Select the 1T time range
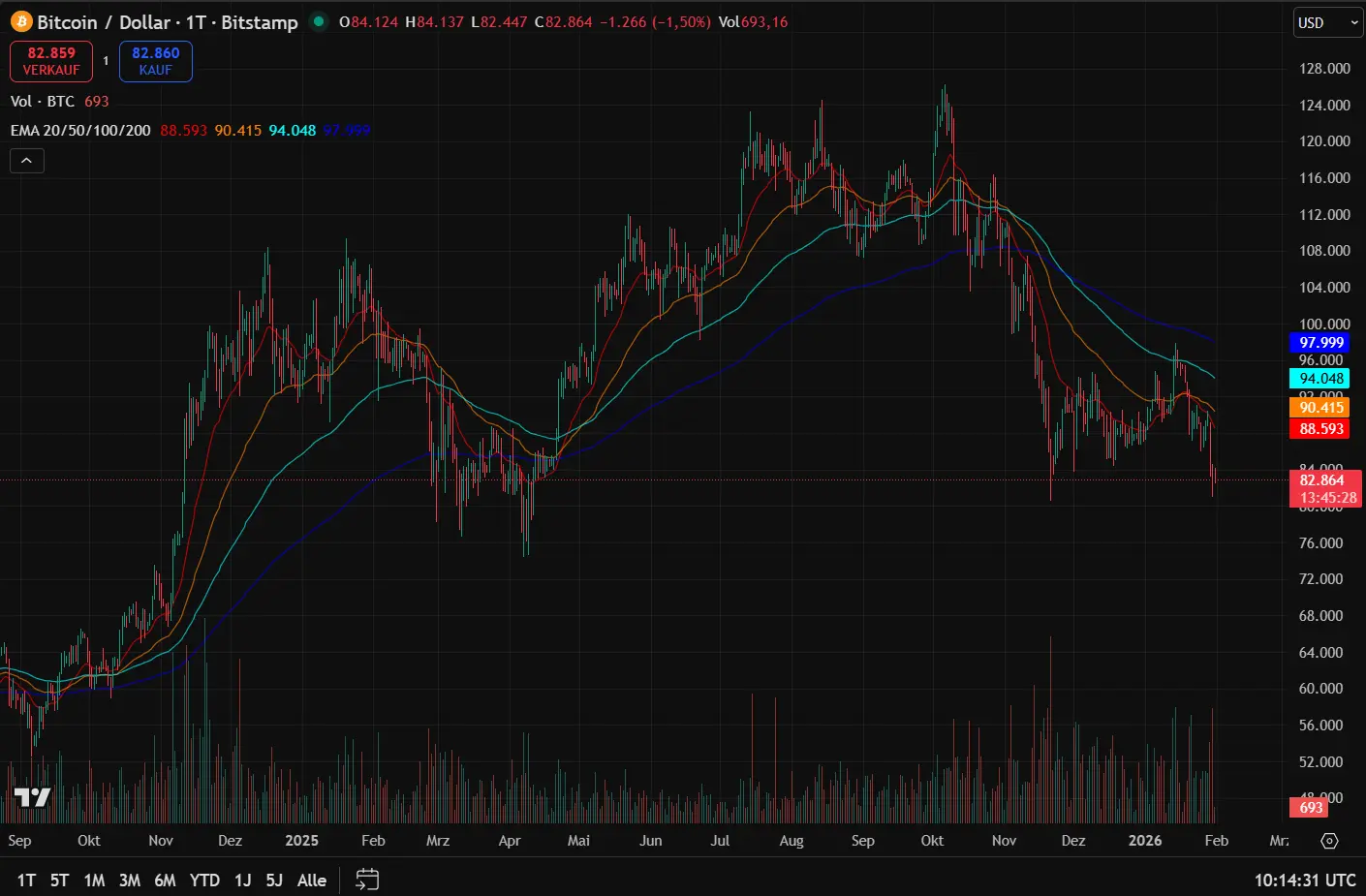The width and height of the screenshot is (1366, 896). tap(26, 881)
